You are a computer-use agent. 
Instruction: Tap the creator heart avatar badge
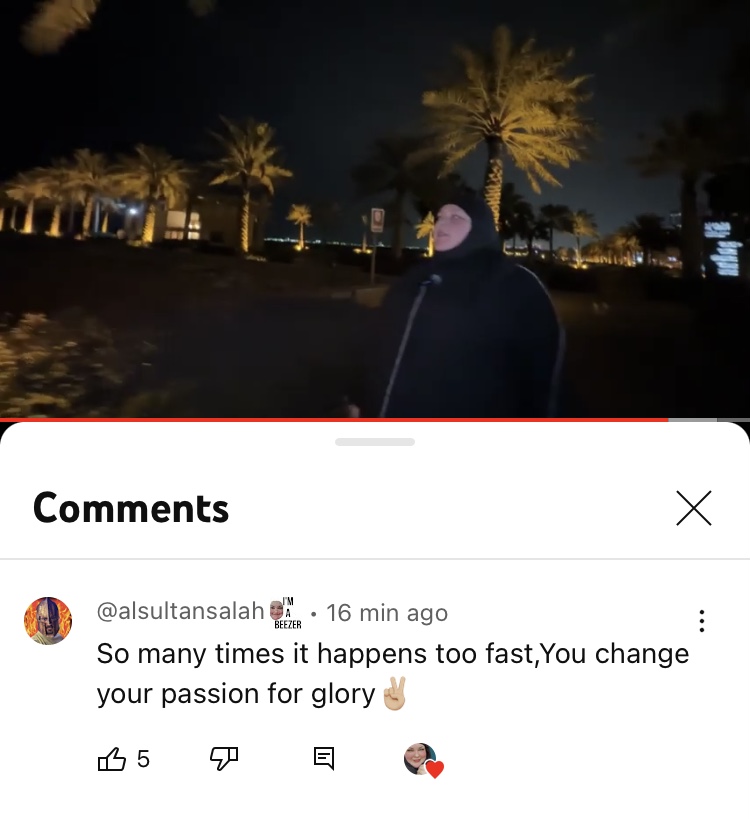pos(423,760)
